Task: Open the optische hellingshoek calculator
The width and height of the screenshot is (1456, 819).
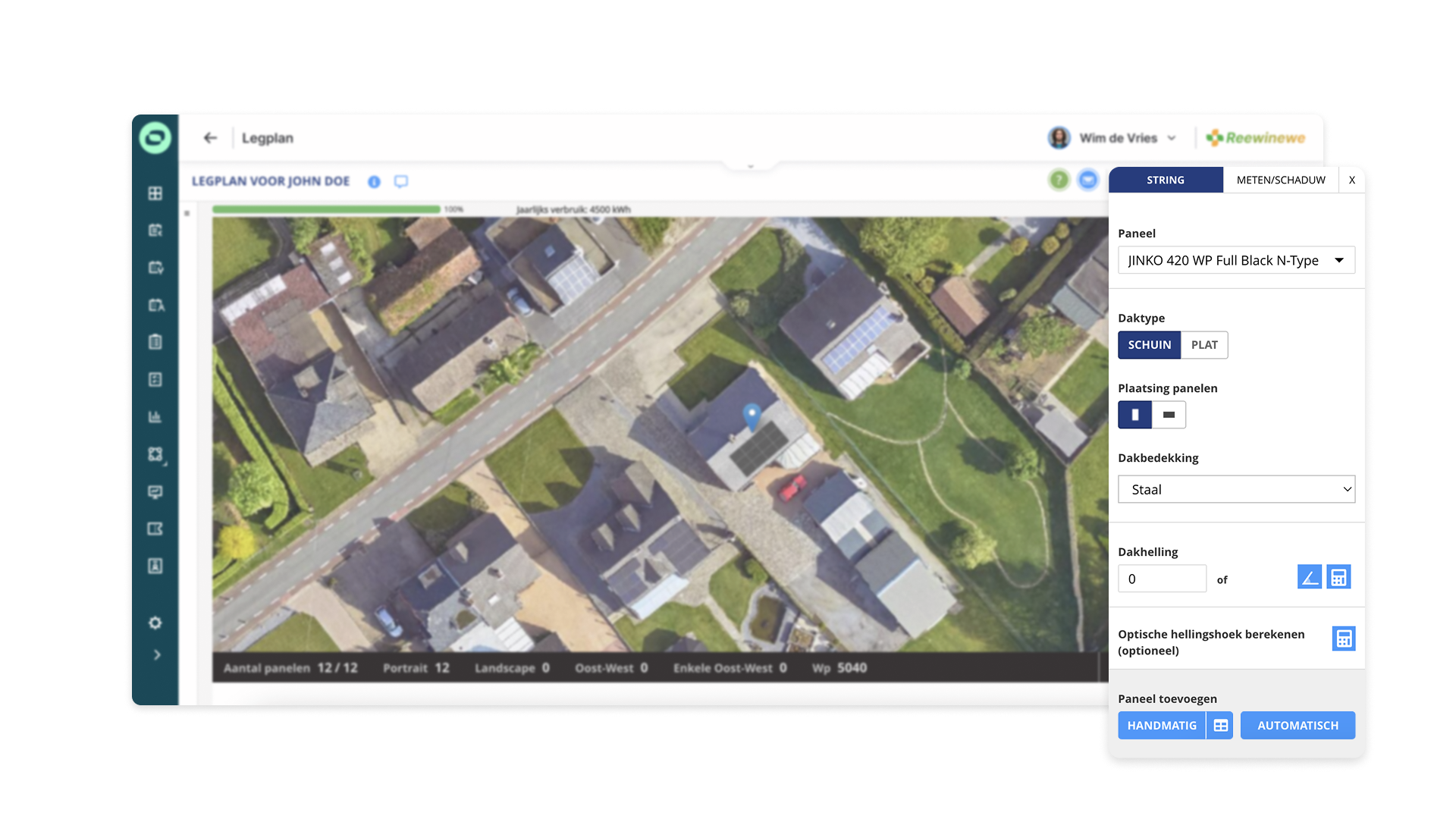Action: [x=1343, y=639]
